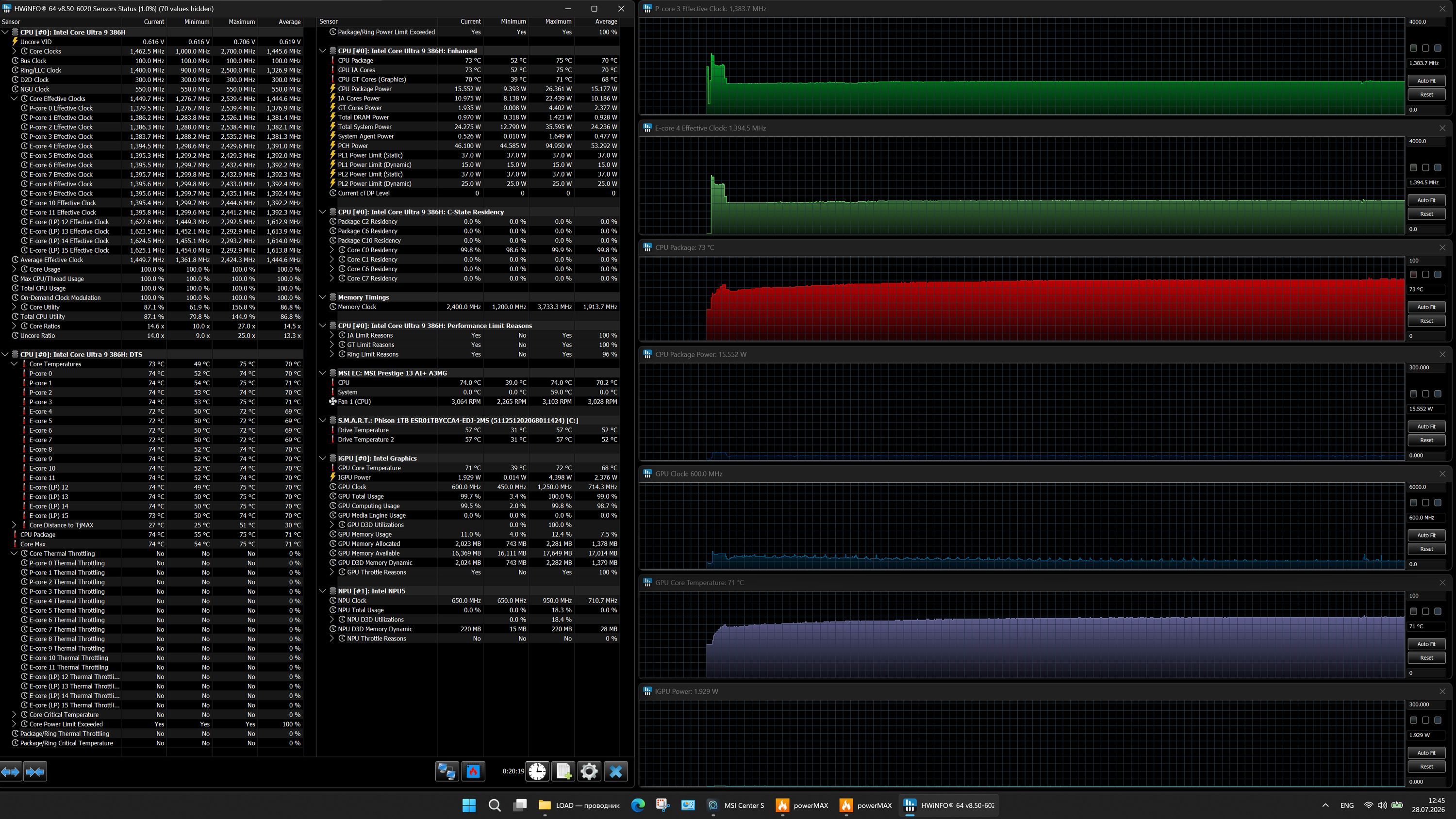
Task: Toggle first checkbox in GPU Clock graph
Action: [x=1413, y=503]
